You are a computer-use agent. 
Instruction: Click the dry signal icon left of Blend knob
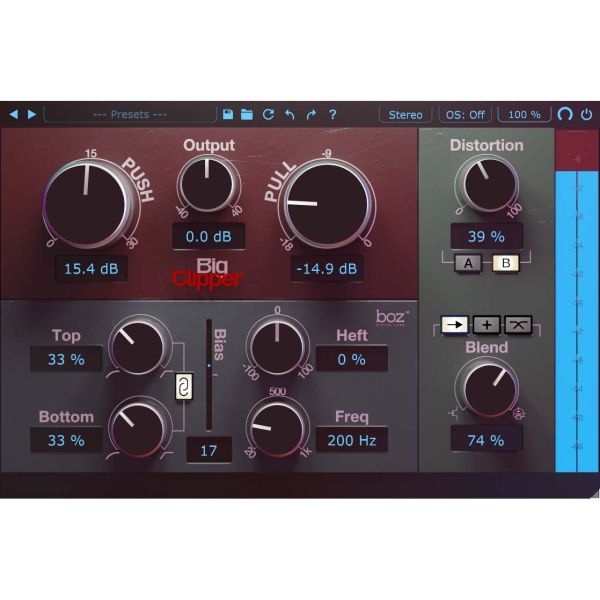(x=454, y=414)
